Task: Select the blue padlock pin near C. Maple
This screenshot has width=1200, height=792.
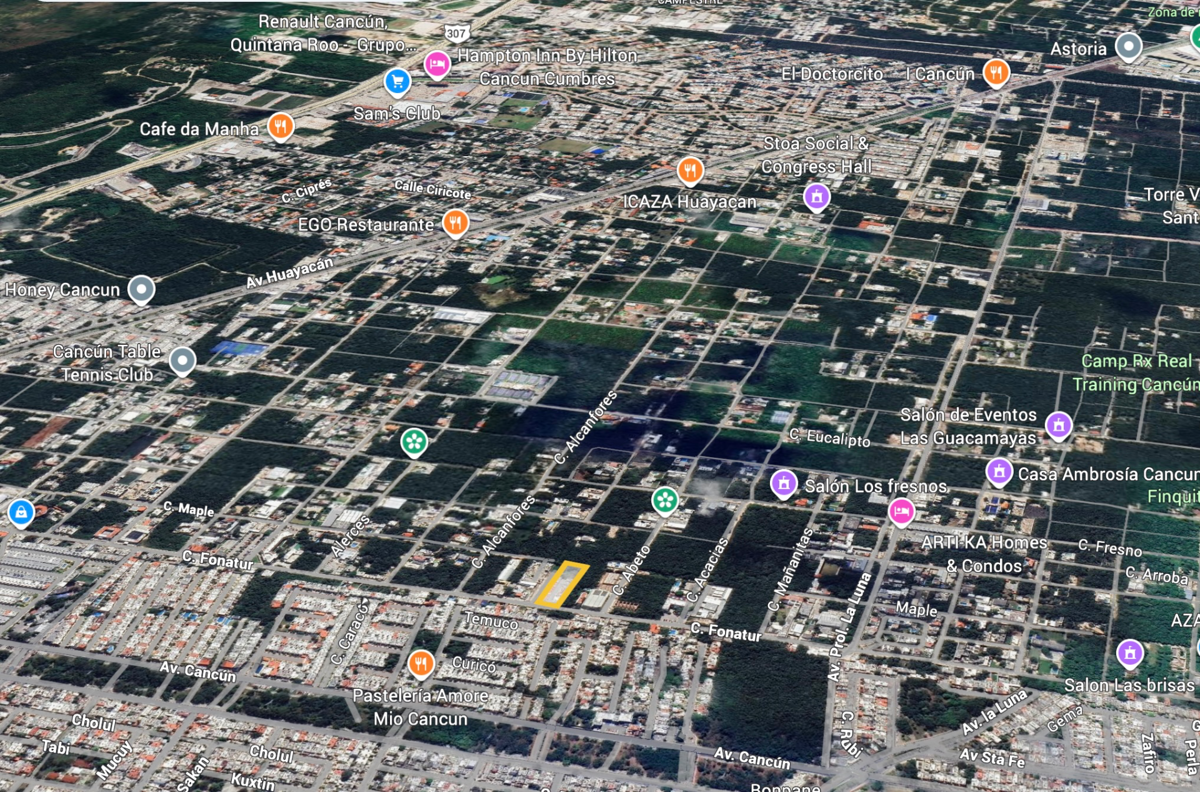Action: pyautogui.click(x=20, y=513)
